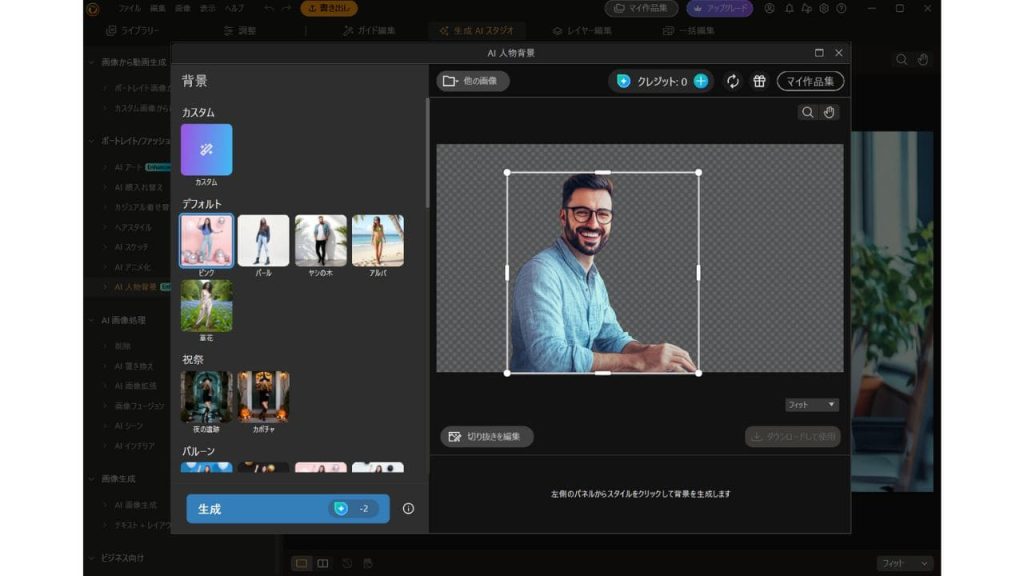Choose the ヤシの木 background thumbnail
The height and width of the screenshot is (576, 1024).
coord(320,241)
